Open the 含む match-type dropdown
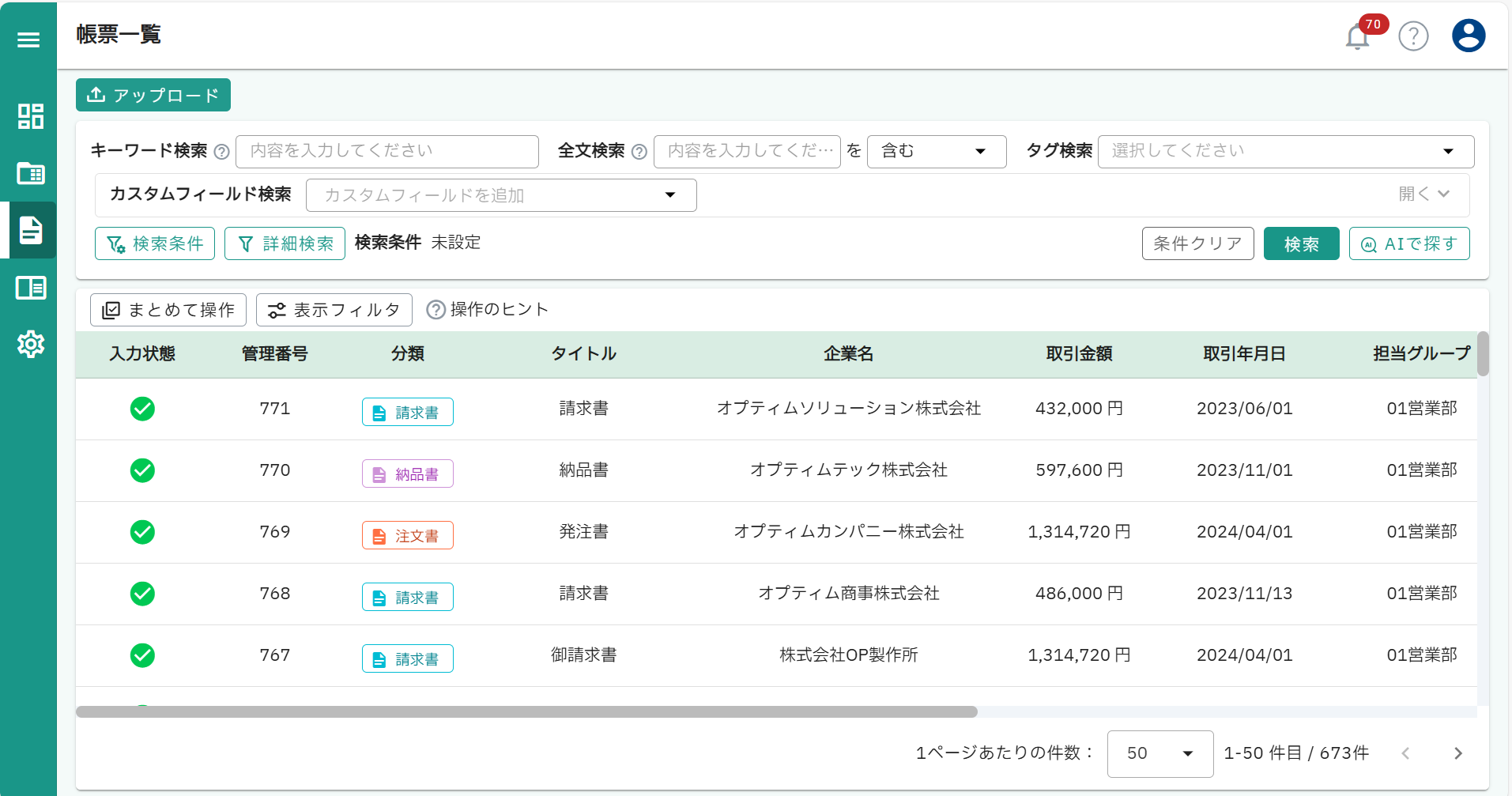The image size is (1512, 796). (x=936, y=151)
